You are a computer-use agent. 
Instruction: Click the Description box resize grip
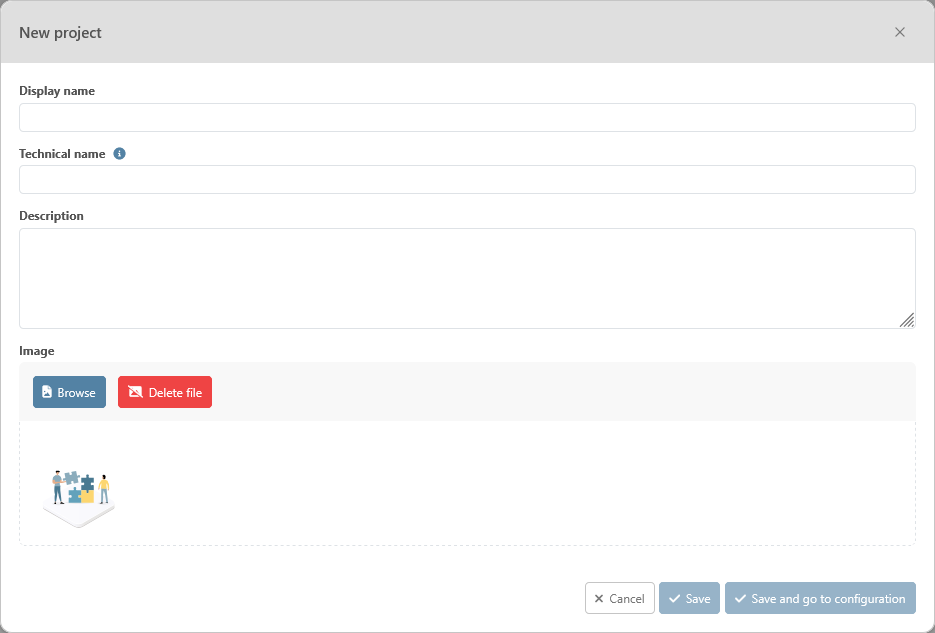tap(907, 320)
